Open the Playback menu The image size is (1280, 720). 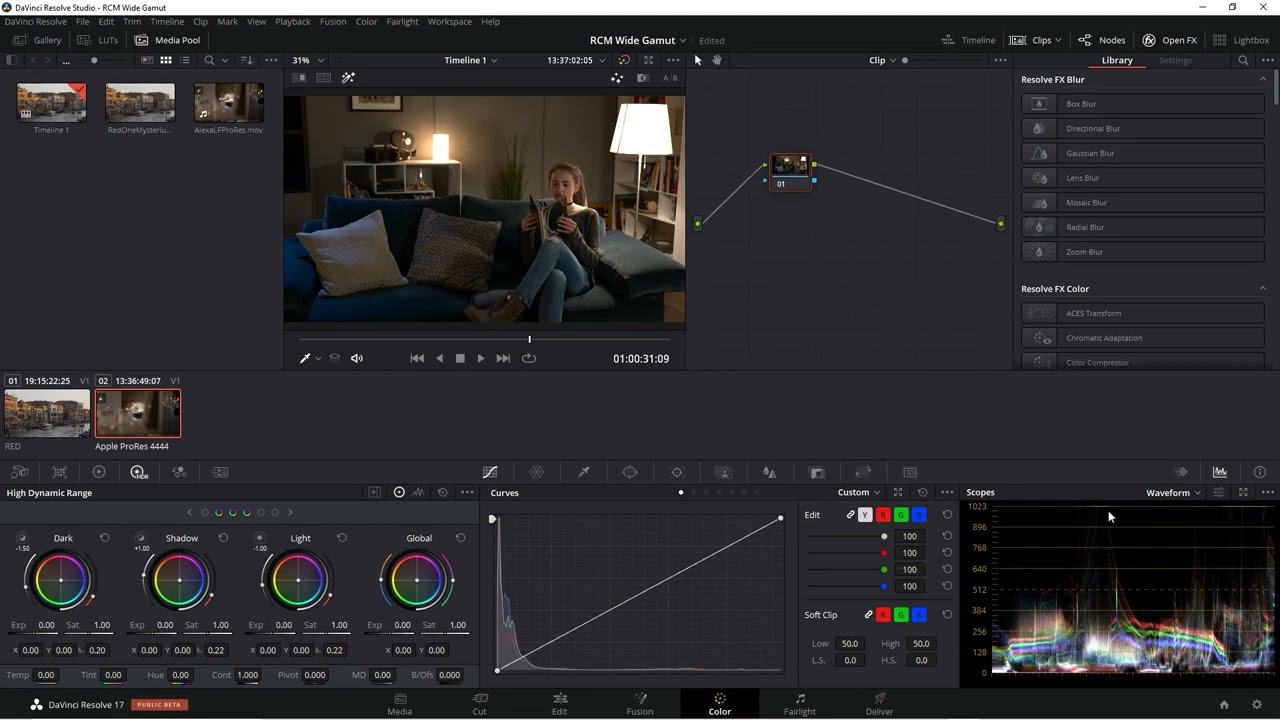(x=293, y=21)
